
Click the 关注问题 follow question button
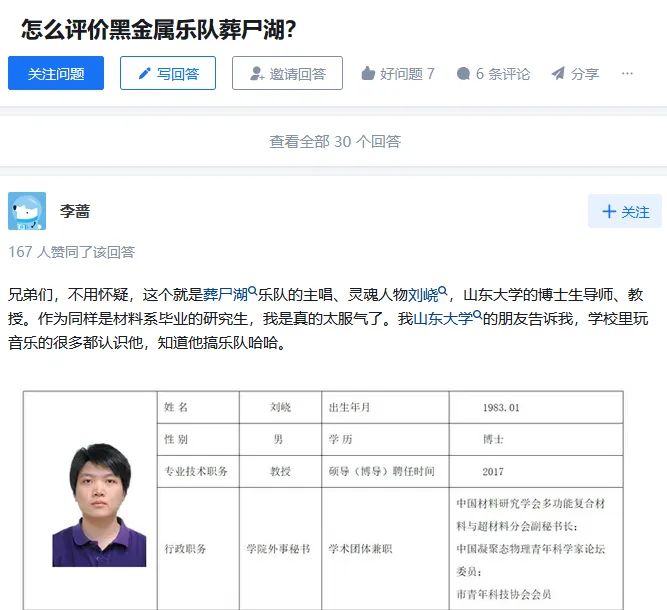coord(56,73)
